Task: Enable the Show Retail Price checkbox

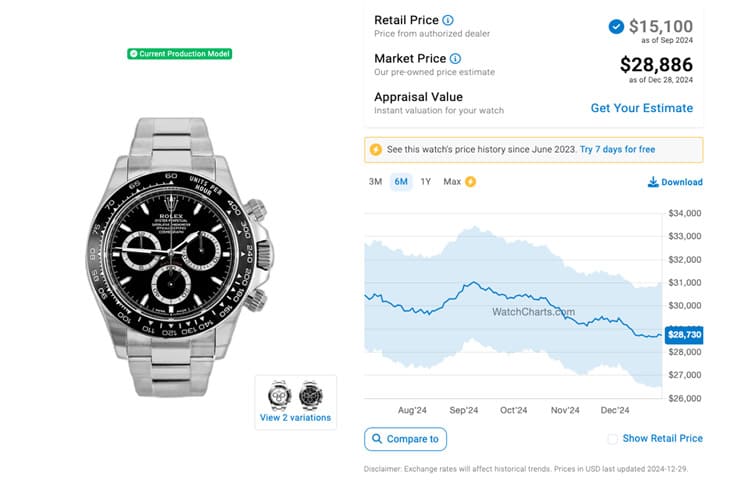Action: click(613, 439)
